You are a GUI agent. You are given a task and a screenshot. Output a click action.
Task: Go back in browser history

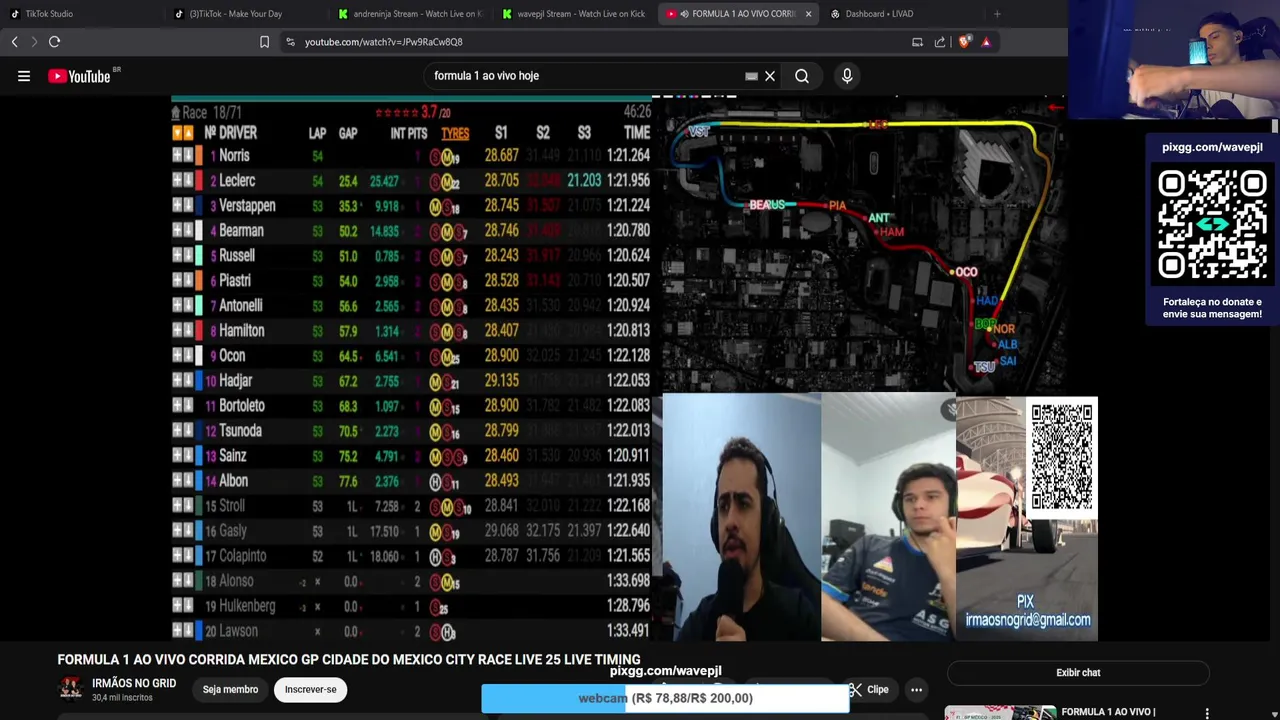pos(14,42)
